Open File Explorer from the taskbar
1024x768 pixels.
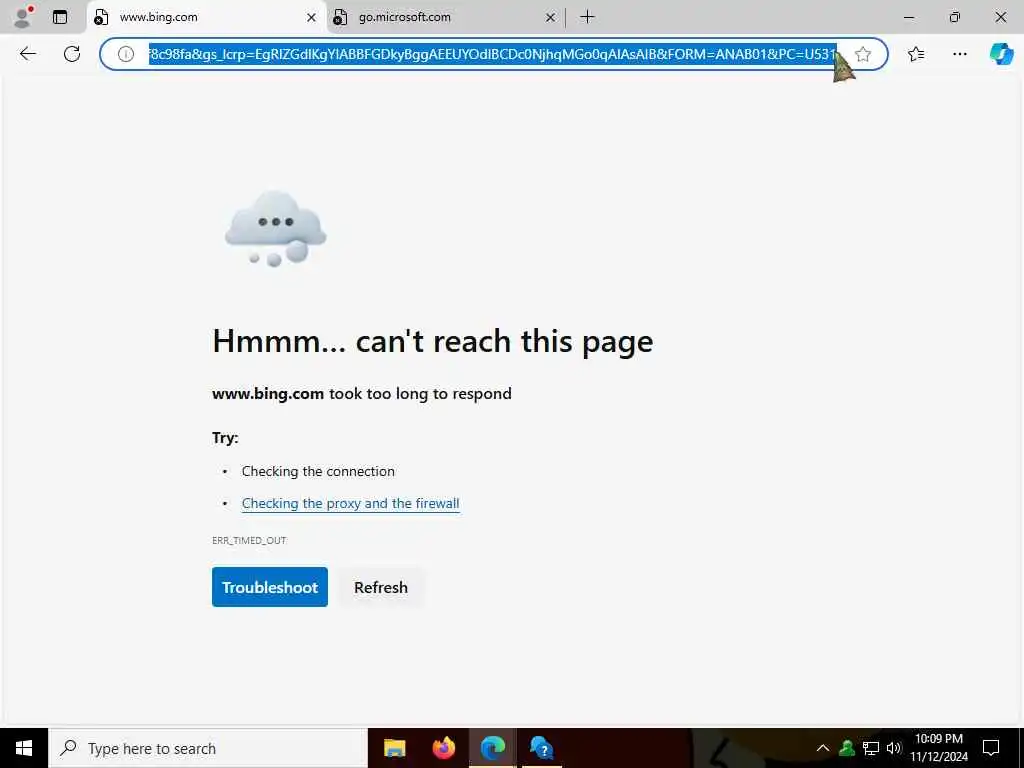coord(394,748)
